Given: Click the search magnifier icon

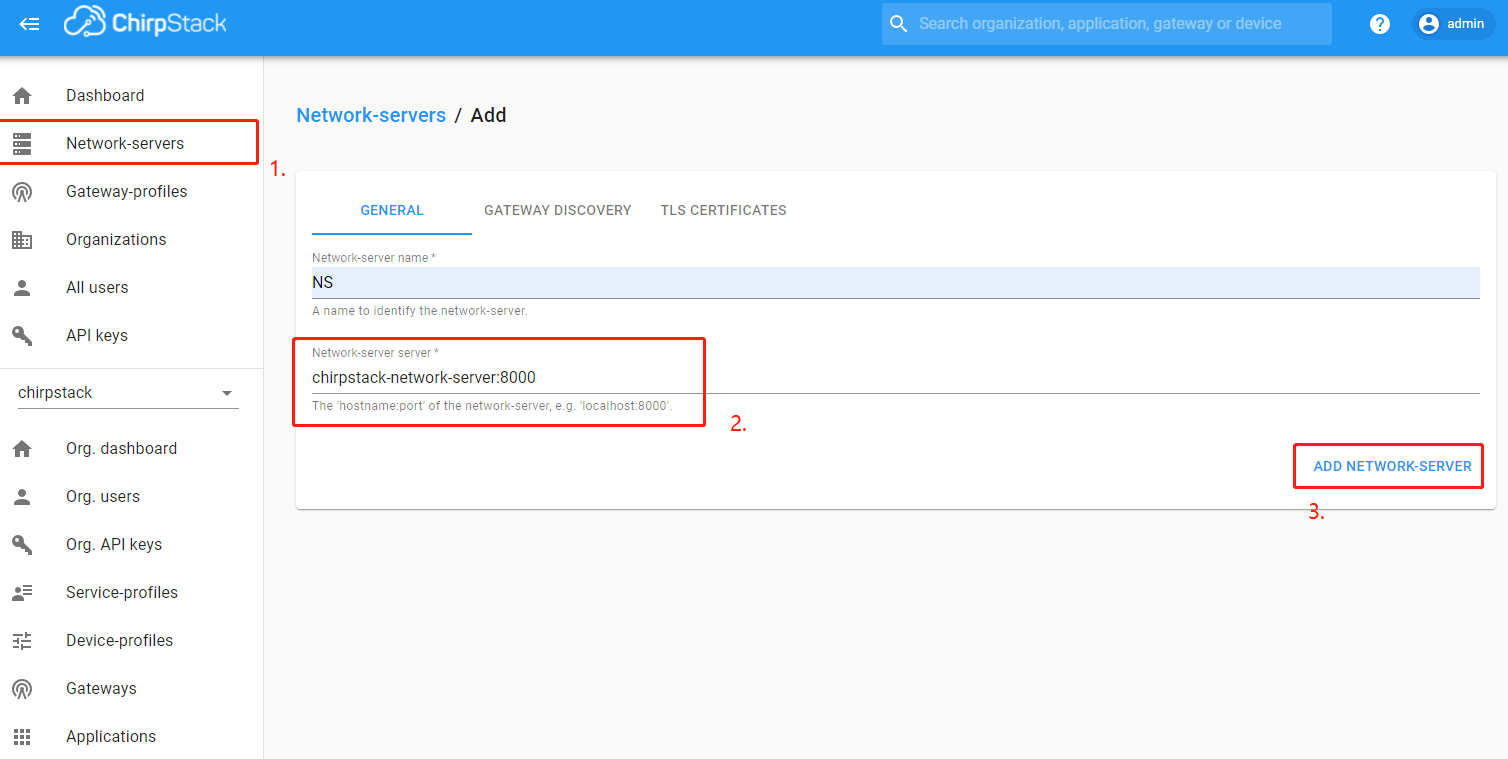Looking at the screenshot, I should (898, 24).
